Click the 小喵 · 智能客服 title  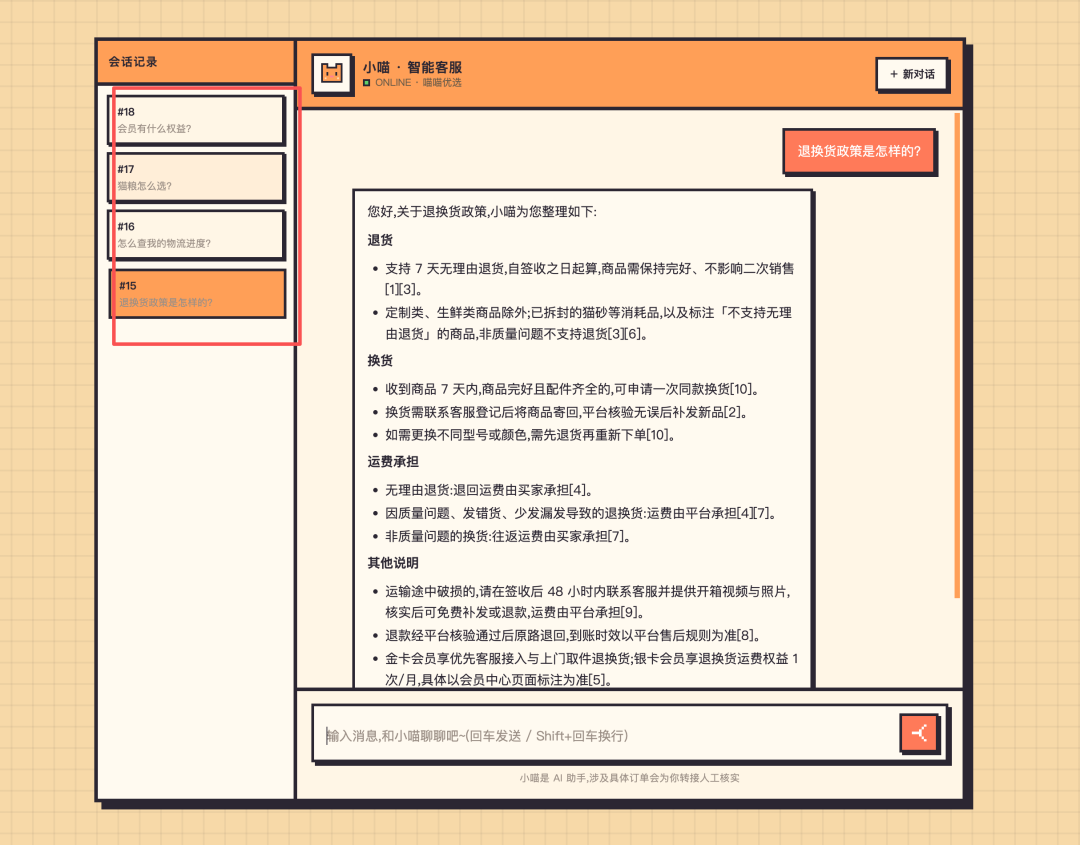pyautogui.click(x=412, y=67)
